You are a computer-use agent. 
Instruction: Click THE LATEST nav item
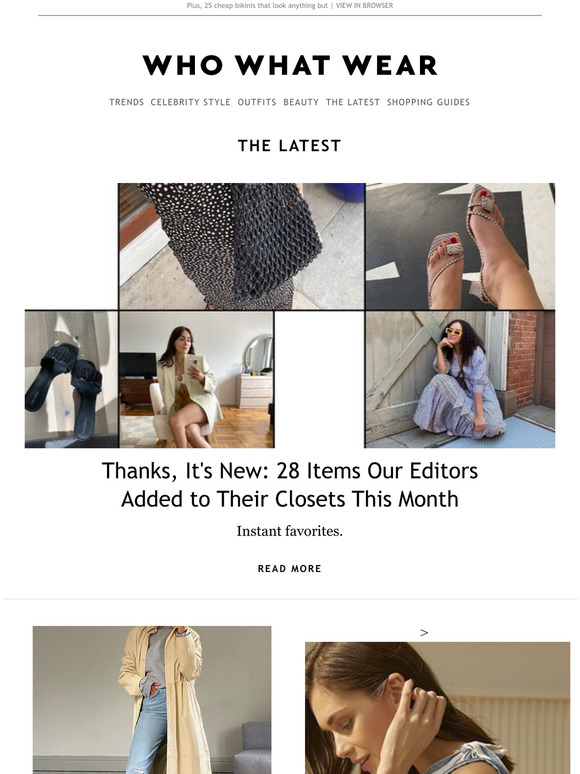pos(352,102)
